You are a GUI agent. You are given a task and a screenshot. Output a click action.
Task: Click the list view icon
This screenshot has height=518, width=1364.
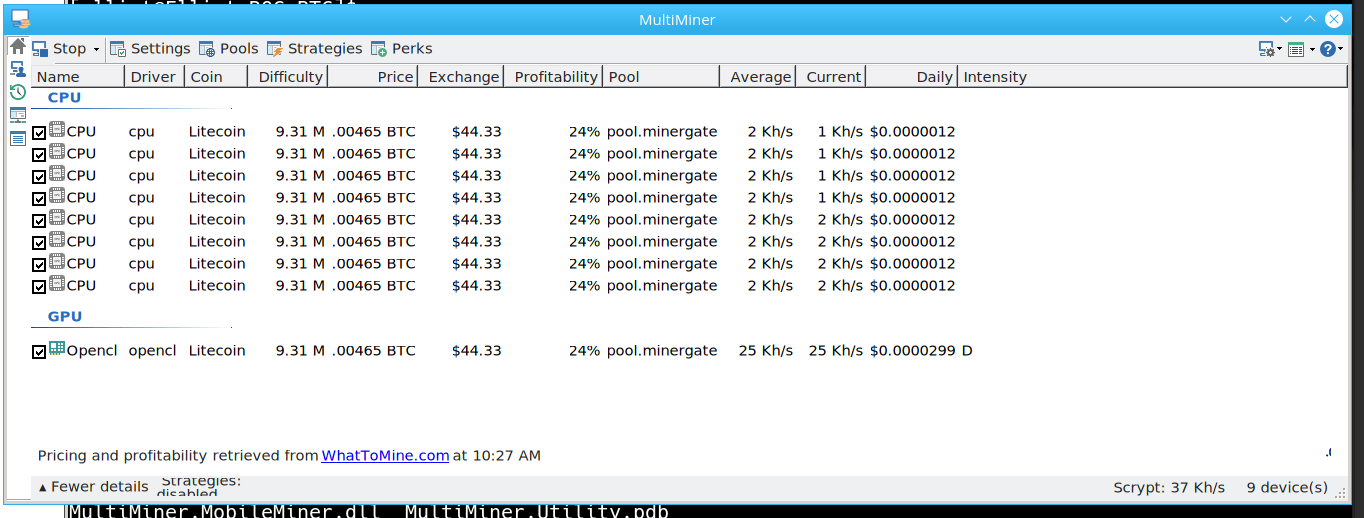point(1296,49)
